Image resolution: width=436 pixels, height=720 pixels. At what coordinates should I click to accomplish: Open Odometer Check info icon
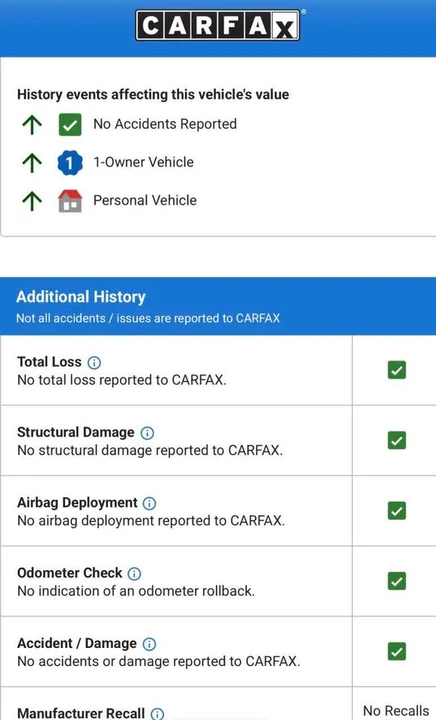(x=134, y=574)
